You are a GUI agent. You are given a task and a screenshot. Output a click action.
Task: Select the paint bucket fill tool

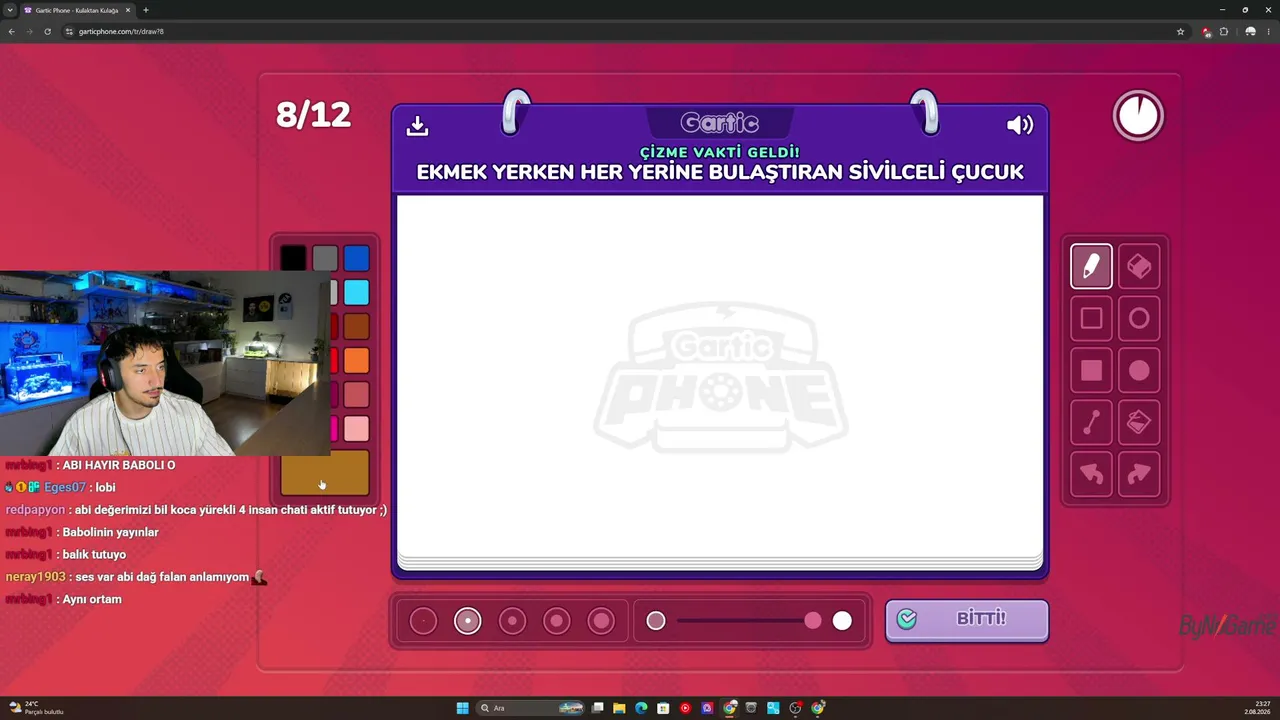(x=1139, y=423)
